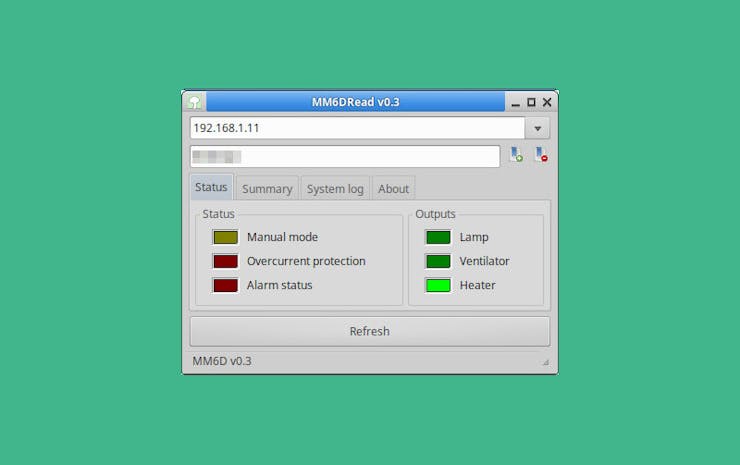Click the remove device icon with red minus
Viewport: 740px width, 465px height.
coord(541,154)
